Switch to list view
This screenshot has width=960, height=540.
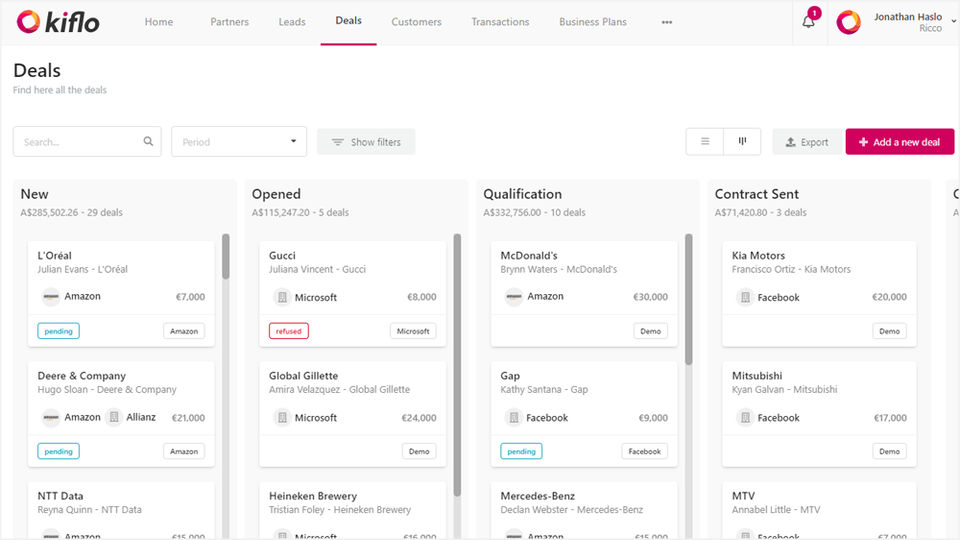[x=705, y=141]
